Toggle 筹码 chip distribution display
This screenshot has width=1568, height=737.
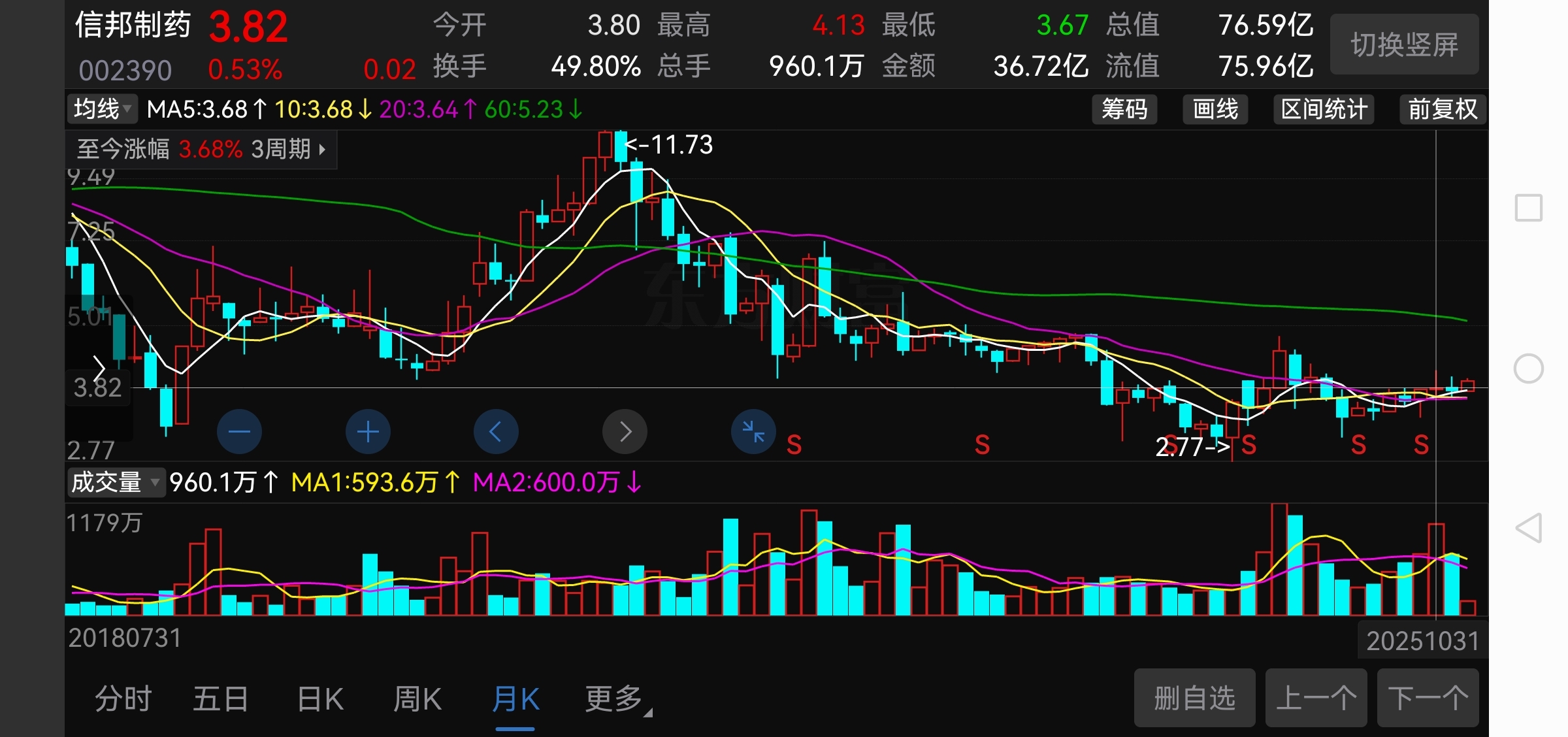click(1124, 109)
